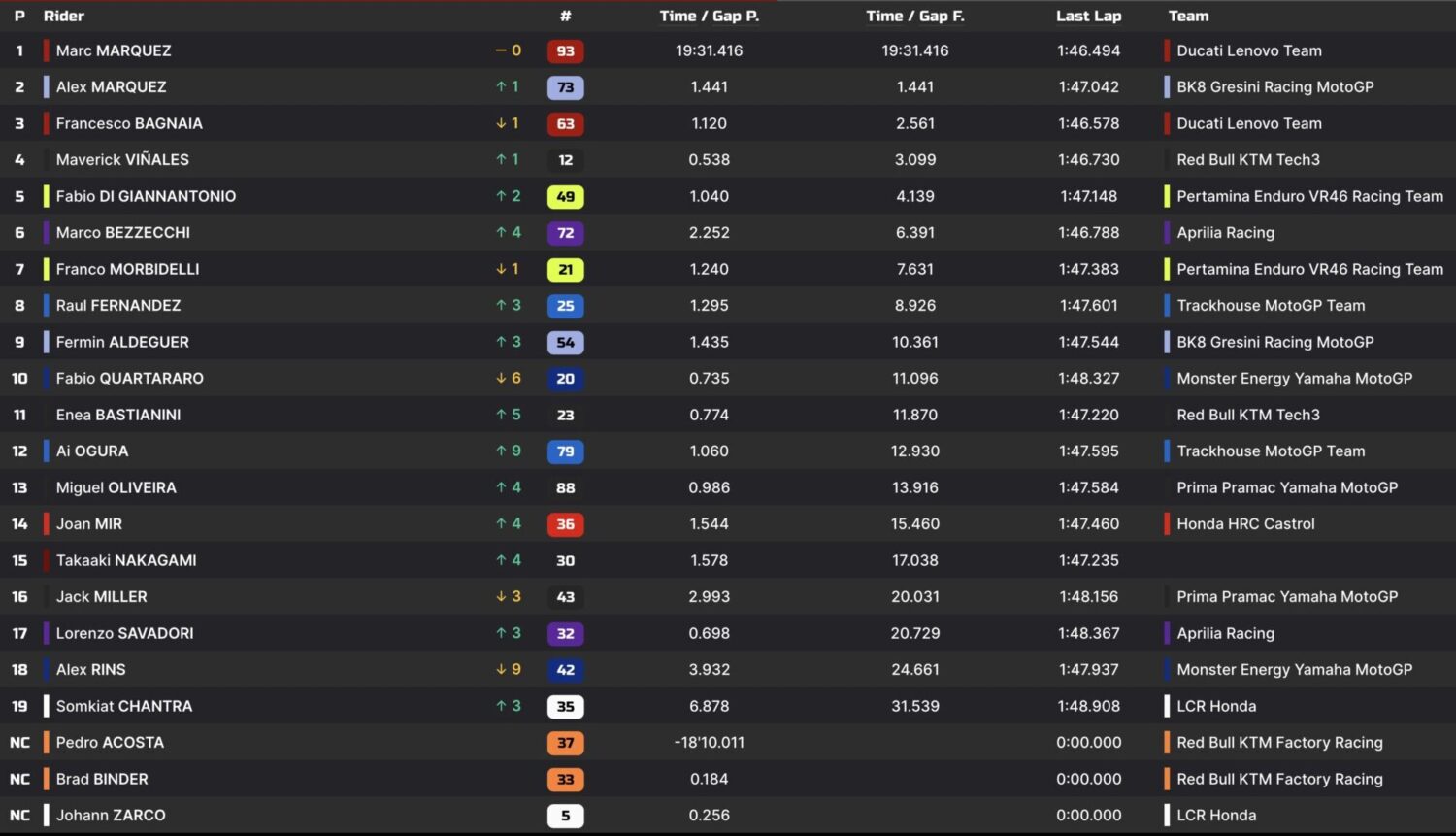This screenshot has height=836, width=1456.
Task: Open rider Francesco Bagnaia's entry
Action: pos(129,123)
